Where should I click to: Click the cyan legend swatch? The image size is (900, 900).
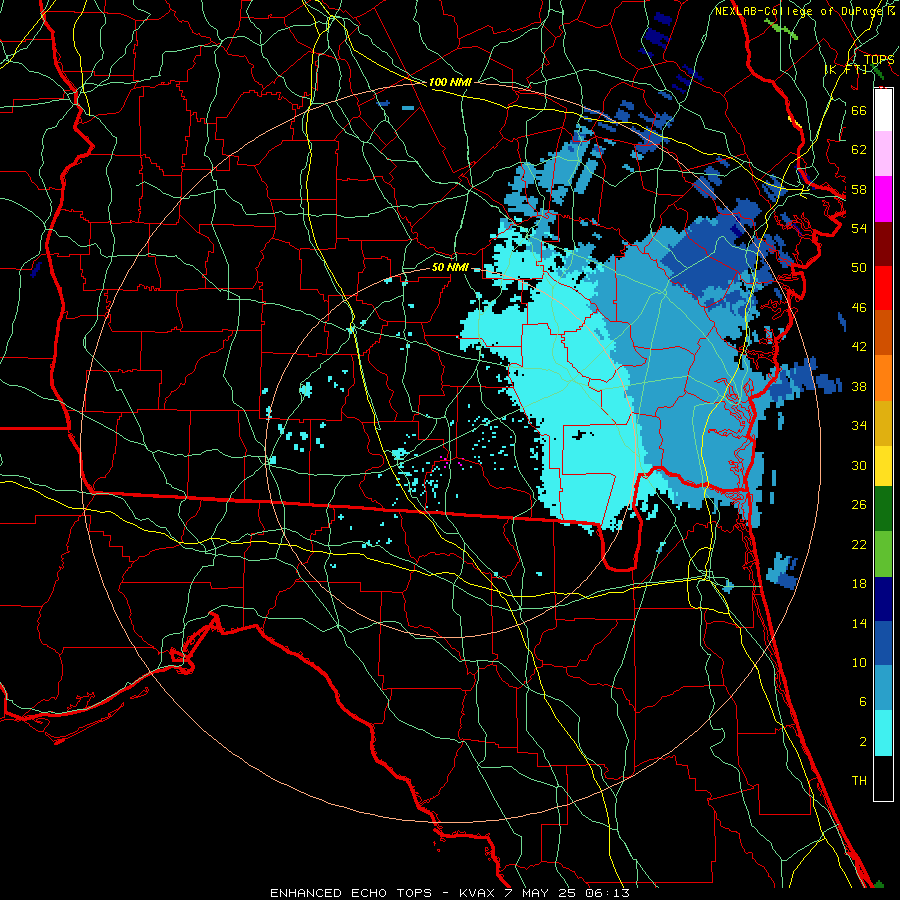tap(883, 733)
